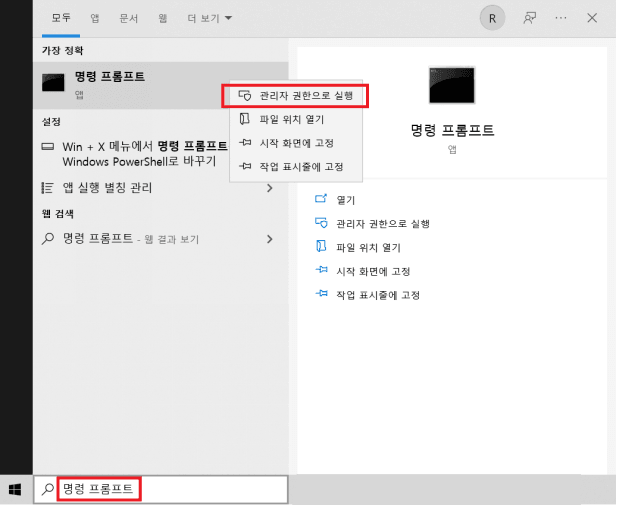Click the 설정 section heading
The width and height of the screenshot is (617, 506).
tap(51, 122)
